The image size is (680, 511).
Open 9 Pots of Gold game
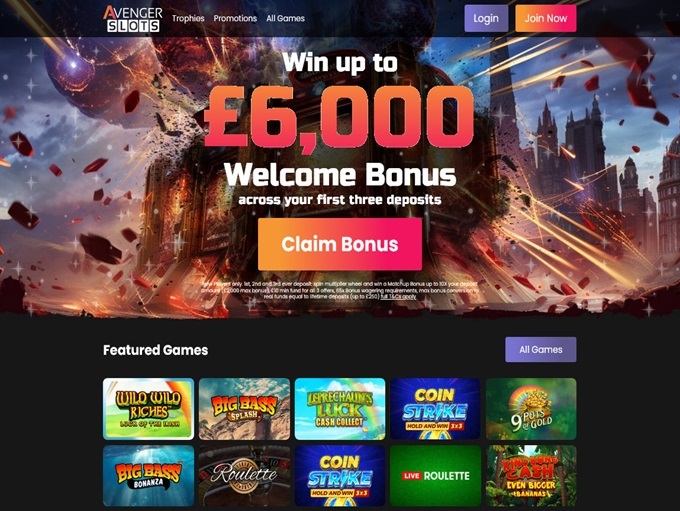coord(531,409)
